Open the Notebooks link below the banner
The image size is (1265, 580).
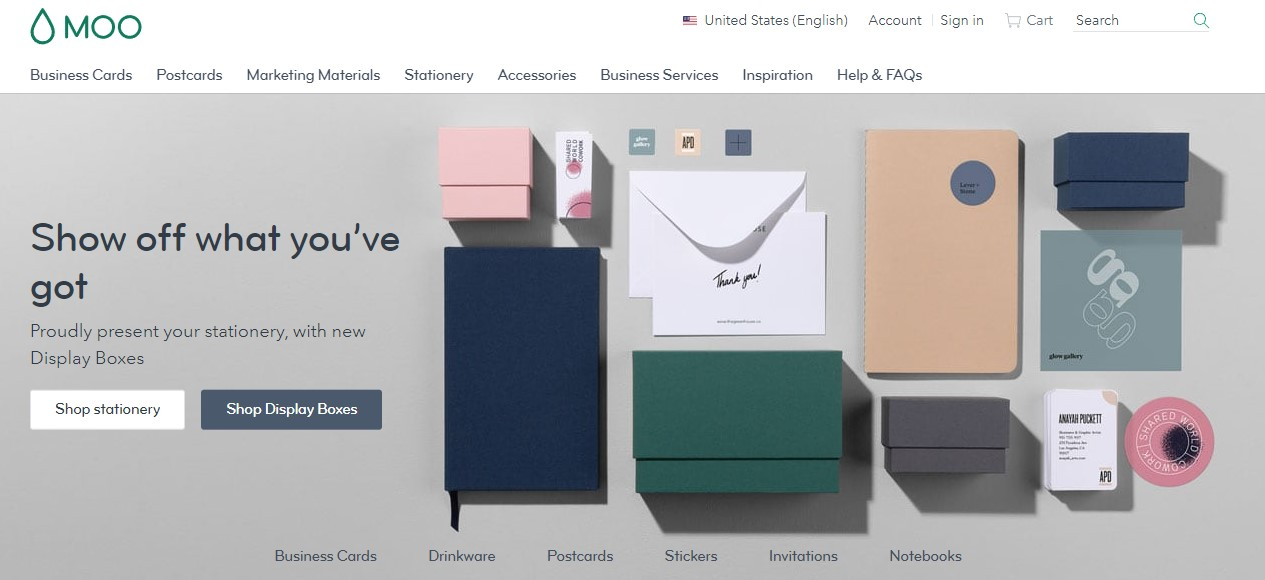925,556
